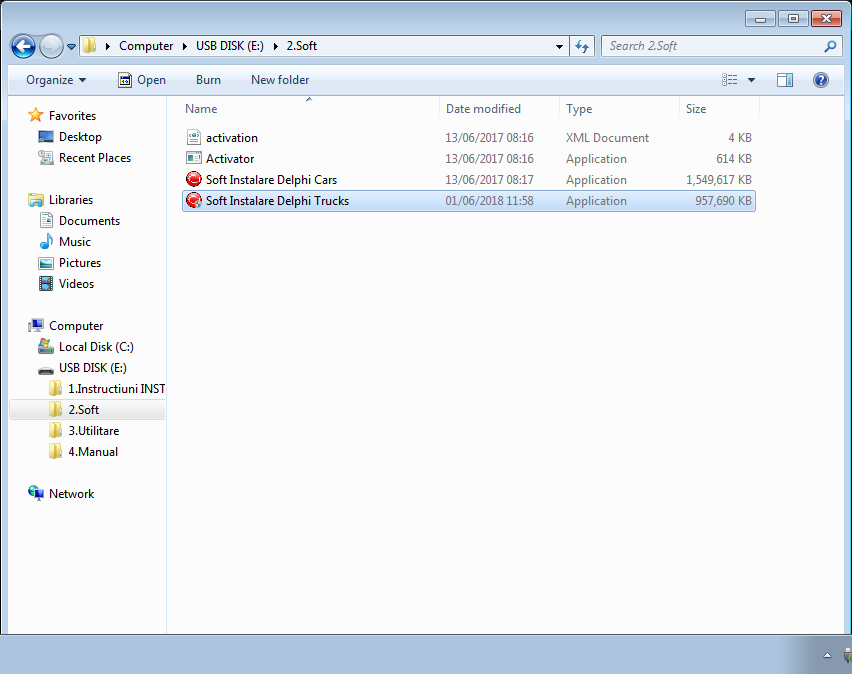The height and width of the screenshot is (674, 852).
Task: Create a New folder
Action: pos(280,80)
